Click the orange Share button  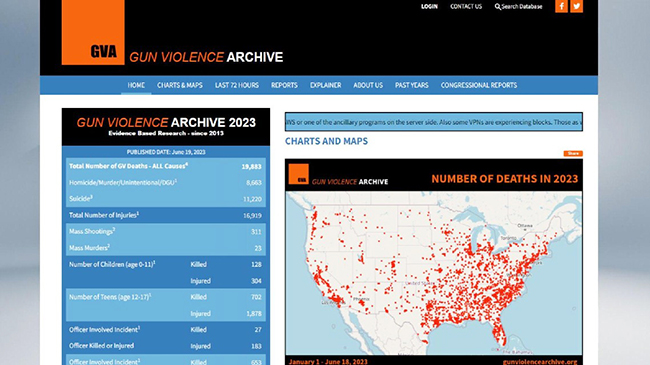573,153
